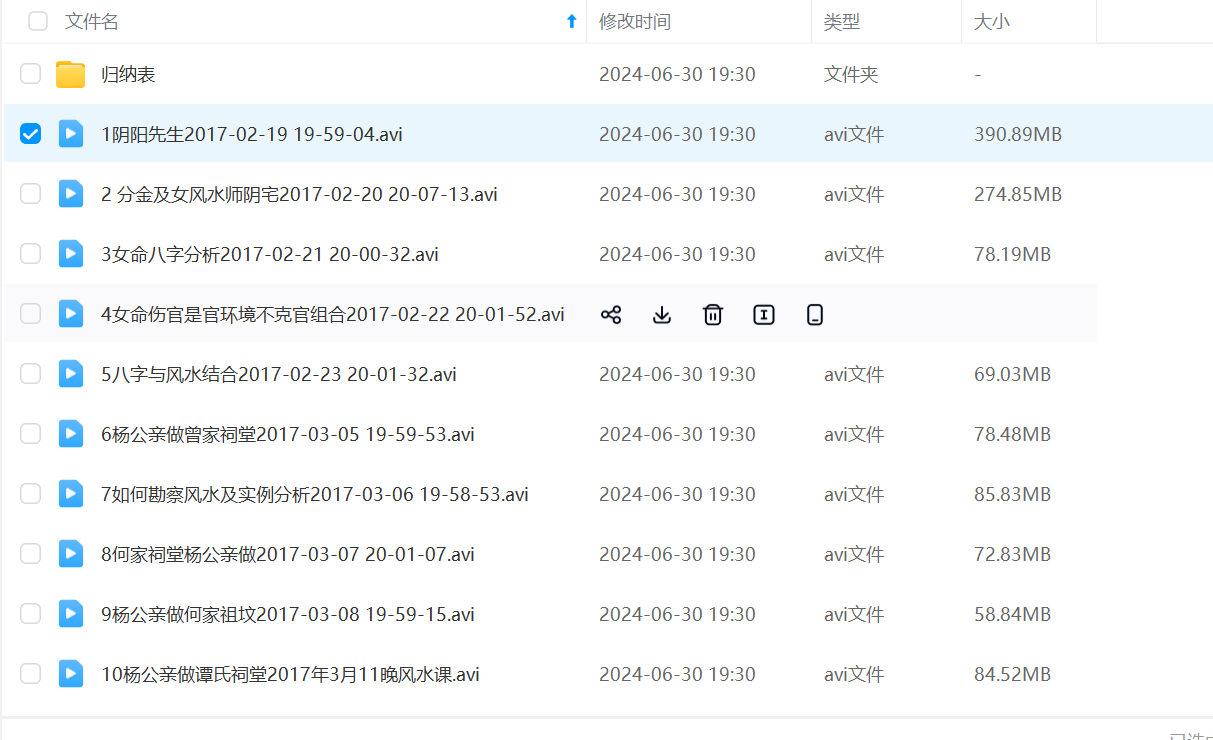Image resolution: width=1213 pixels, height=740 pixels.
Task: Click the trash icon to delete the hovered file
Action: coord(712,315)
